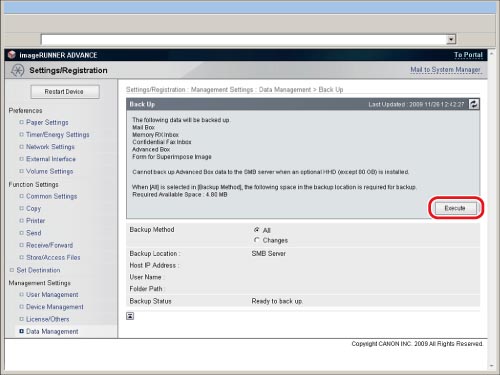
Task: Open the Store/Access Files settings
Action: coord(53,257)
